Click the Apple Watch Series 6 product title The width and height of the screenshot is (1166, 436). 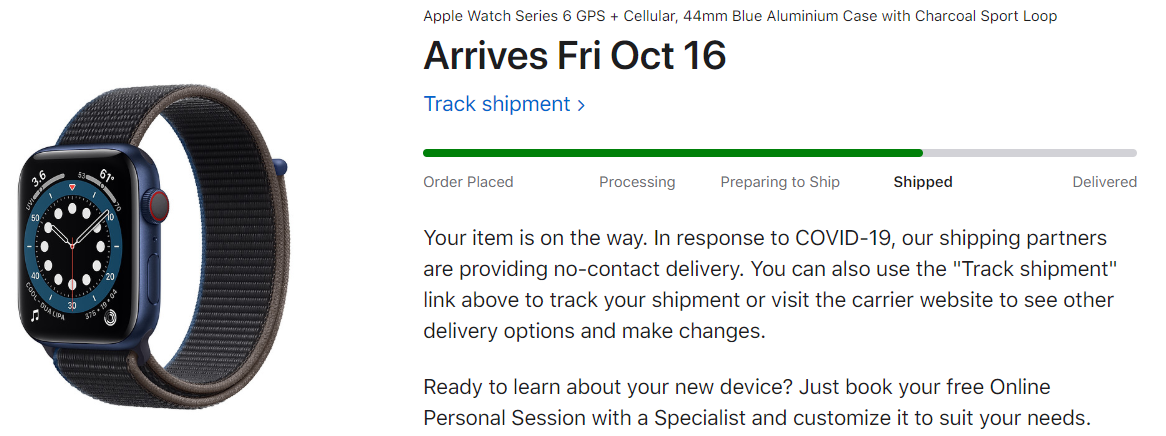coord(740,16)
